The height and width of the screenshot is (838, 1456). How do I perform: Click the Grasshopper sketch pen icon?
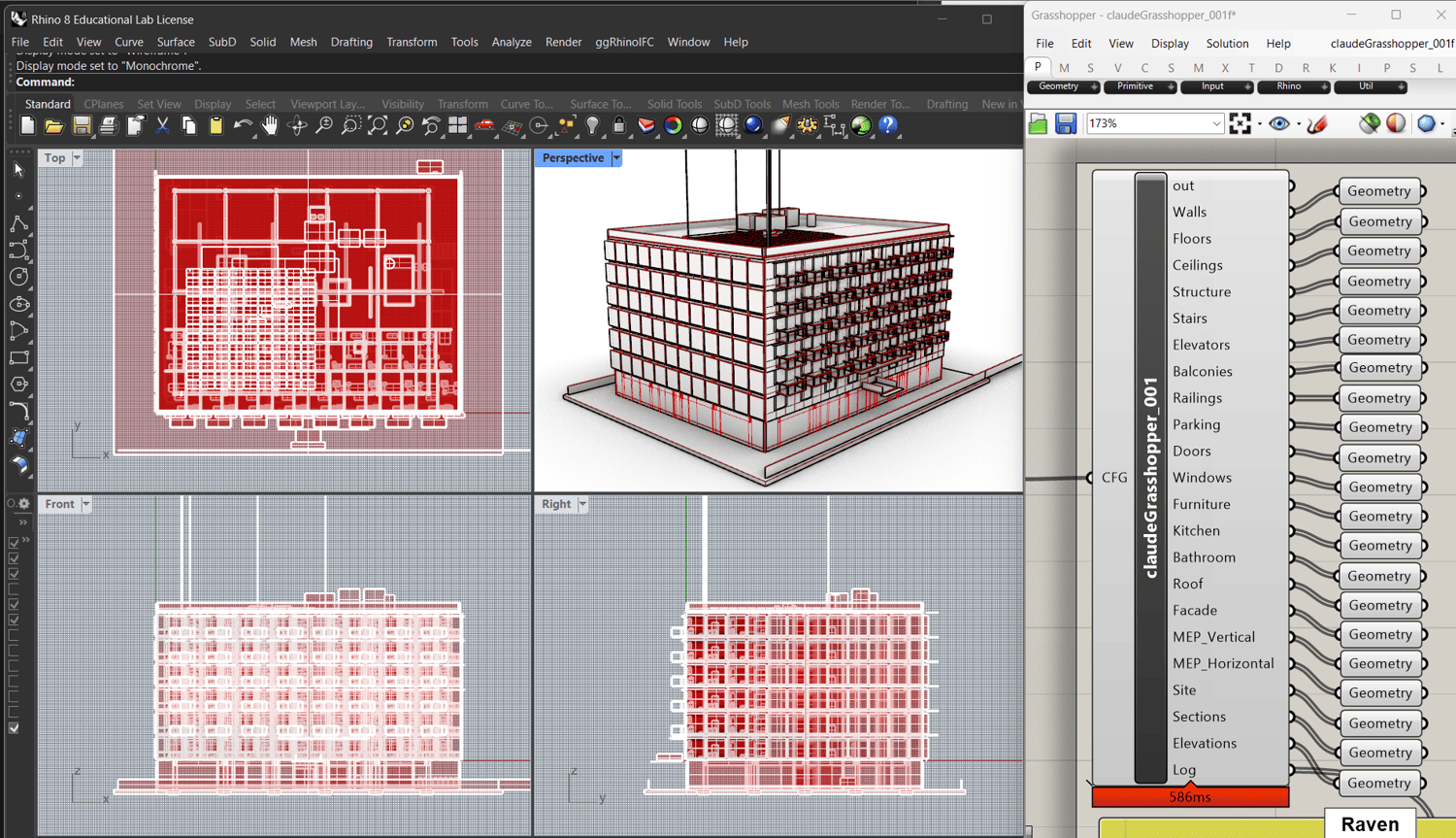pyautogui.click(x=1317, y=124)
